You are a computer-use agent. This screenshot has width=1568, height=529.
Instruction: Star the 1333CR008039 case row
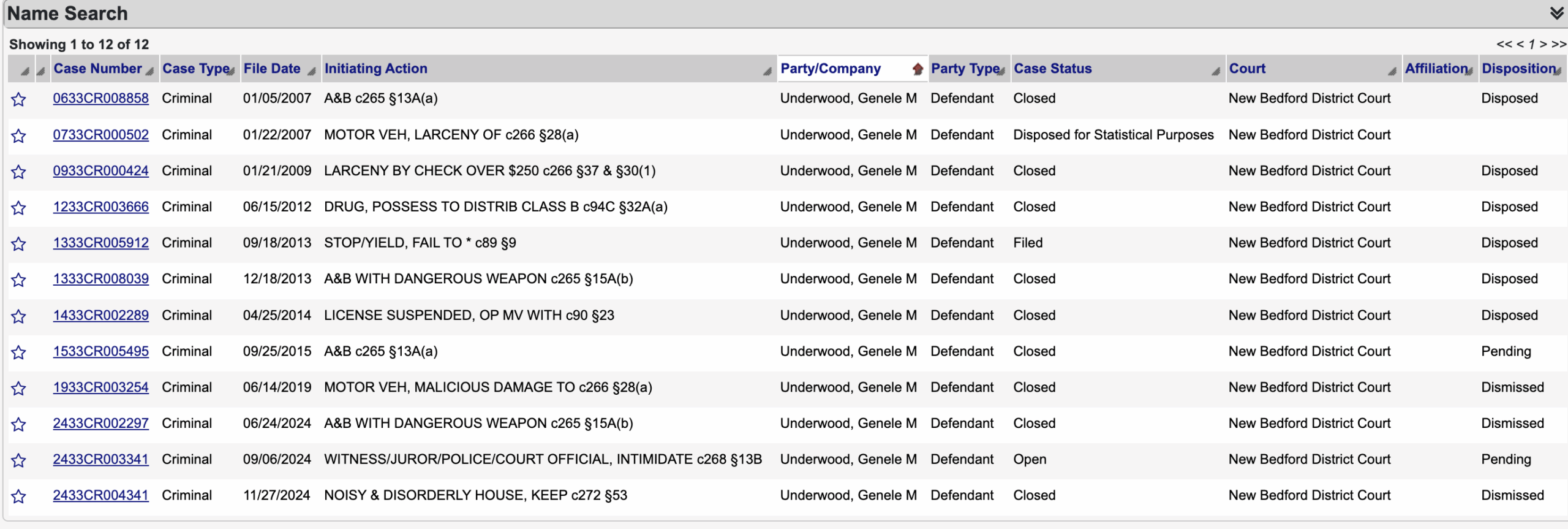[19, 280]
